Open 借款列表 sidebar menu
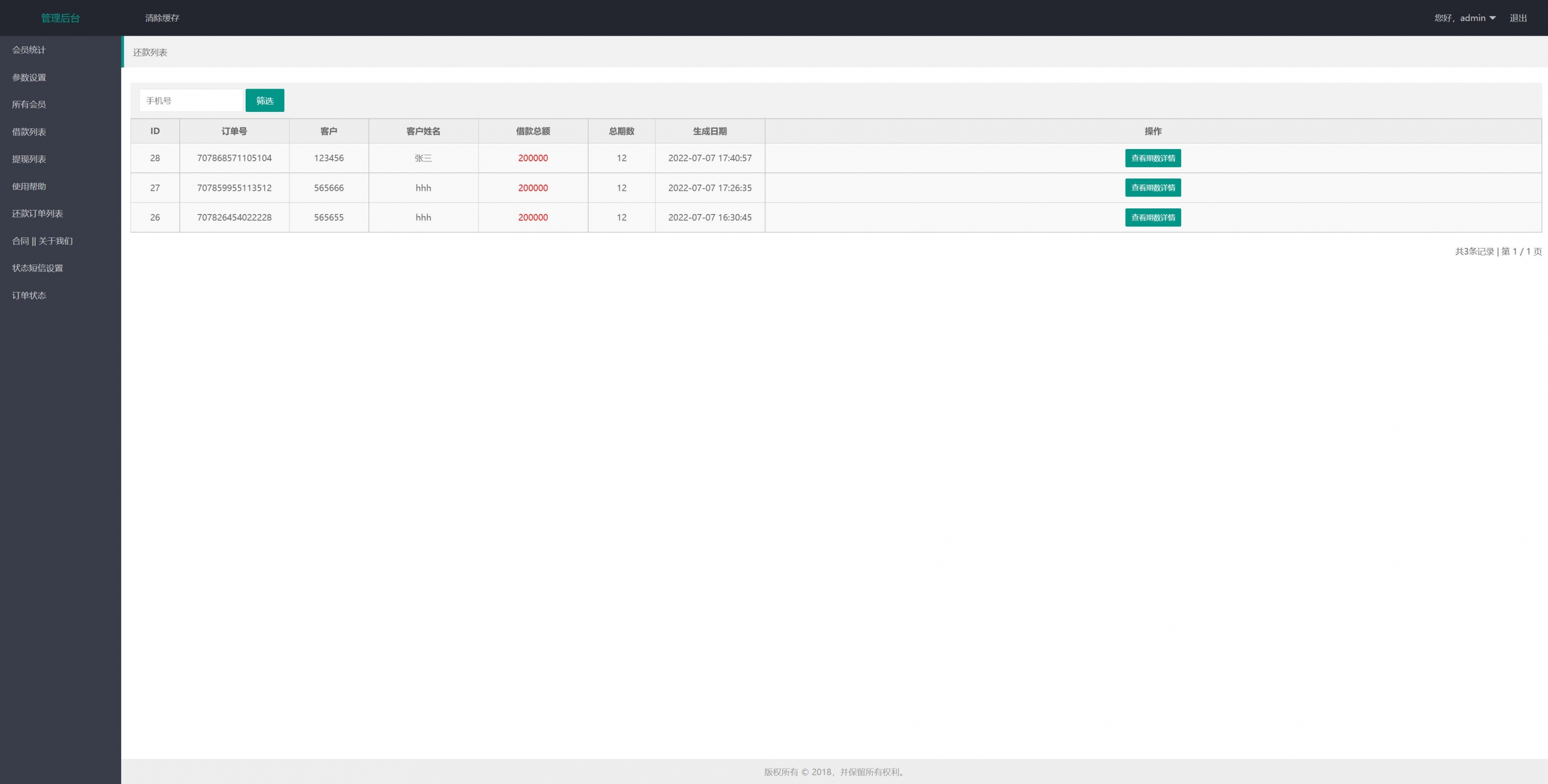1548x784 pixels. point(29,132)
